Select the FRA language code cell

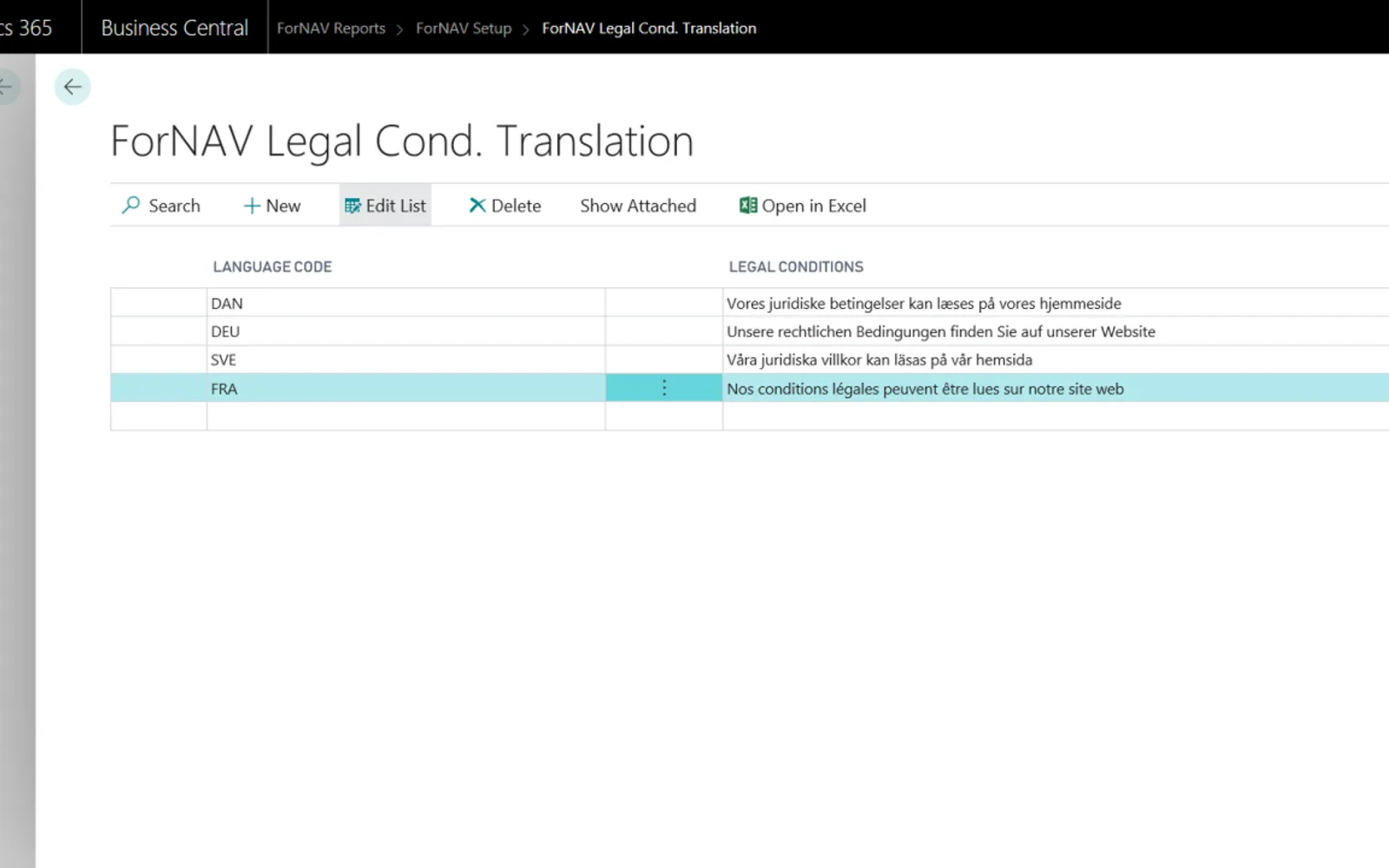click(x=405, y=388)
